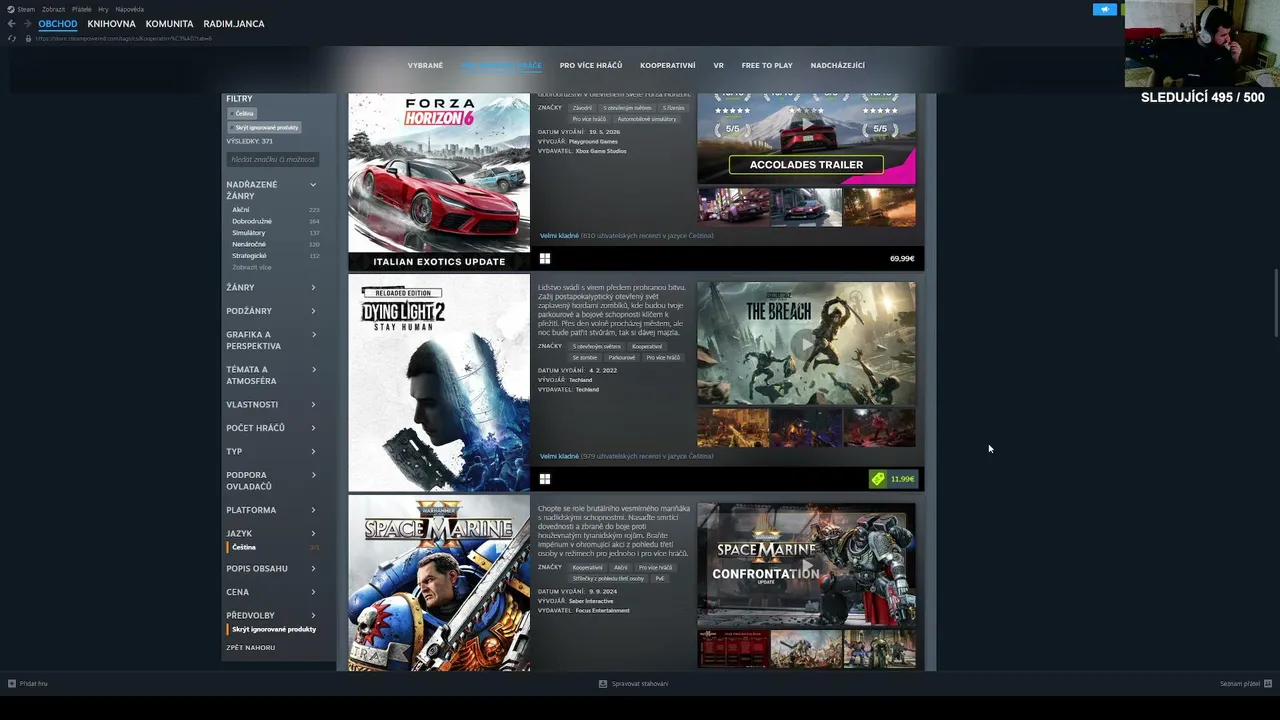Open the Hry menu
The height and width of the screenshot is (720, 1280).
103,9
